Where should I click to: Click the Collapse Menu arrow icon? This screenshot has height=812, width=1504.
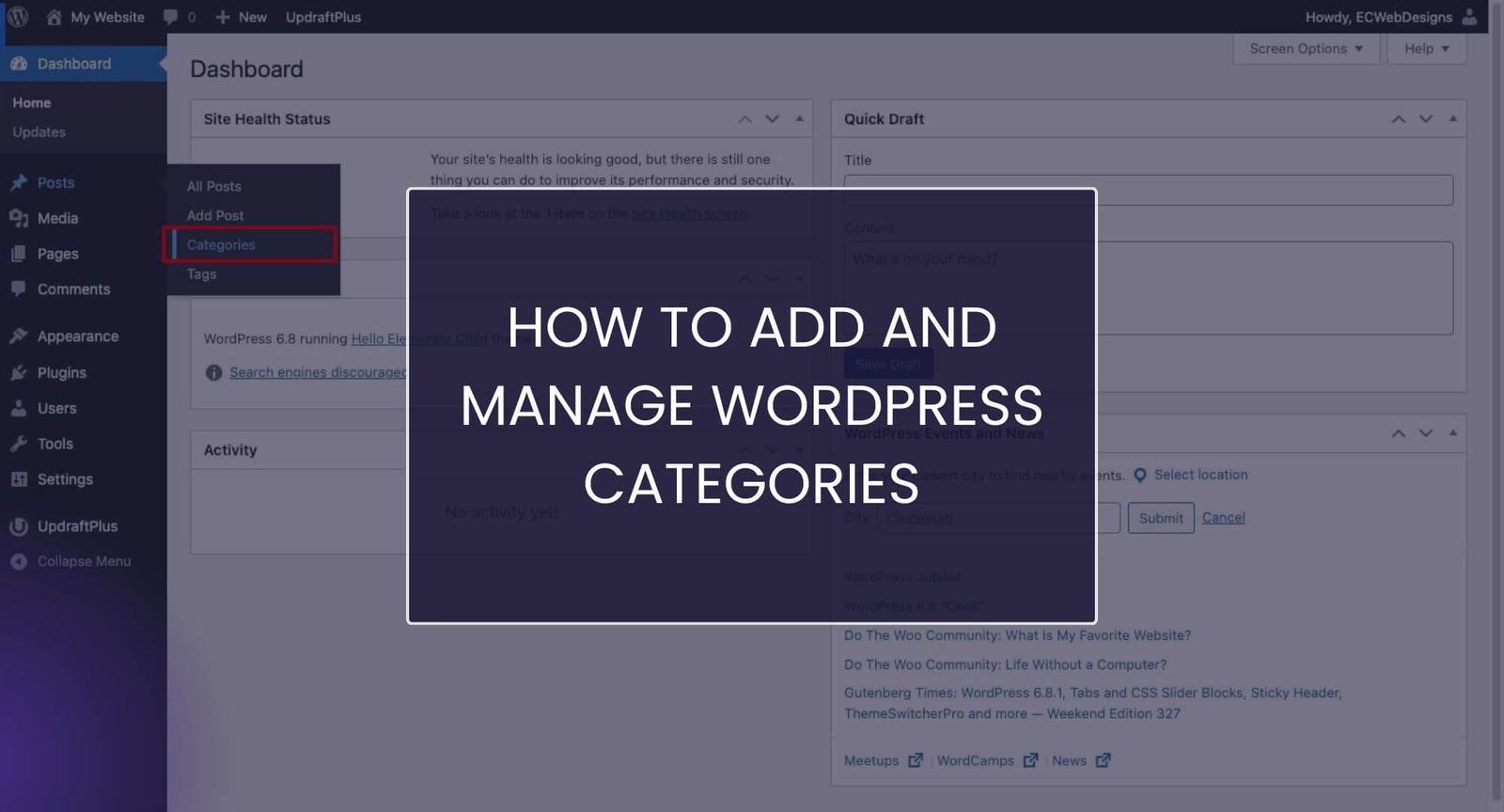pos(19,561)
